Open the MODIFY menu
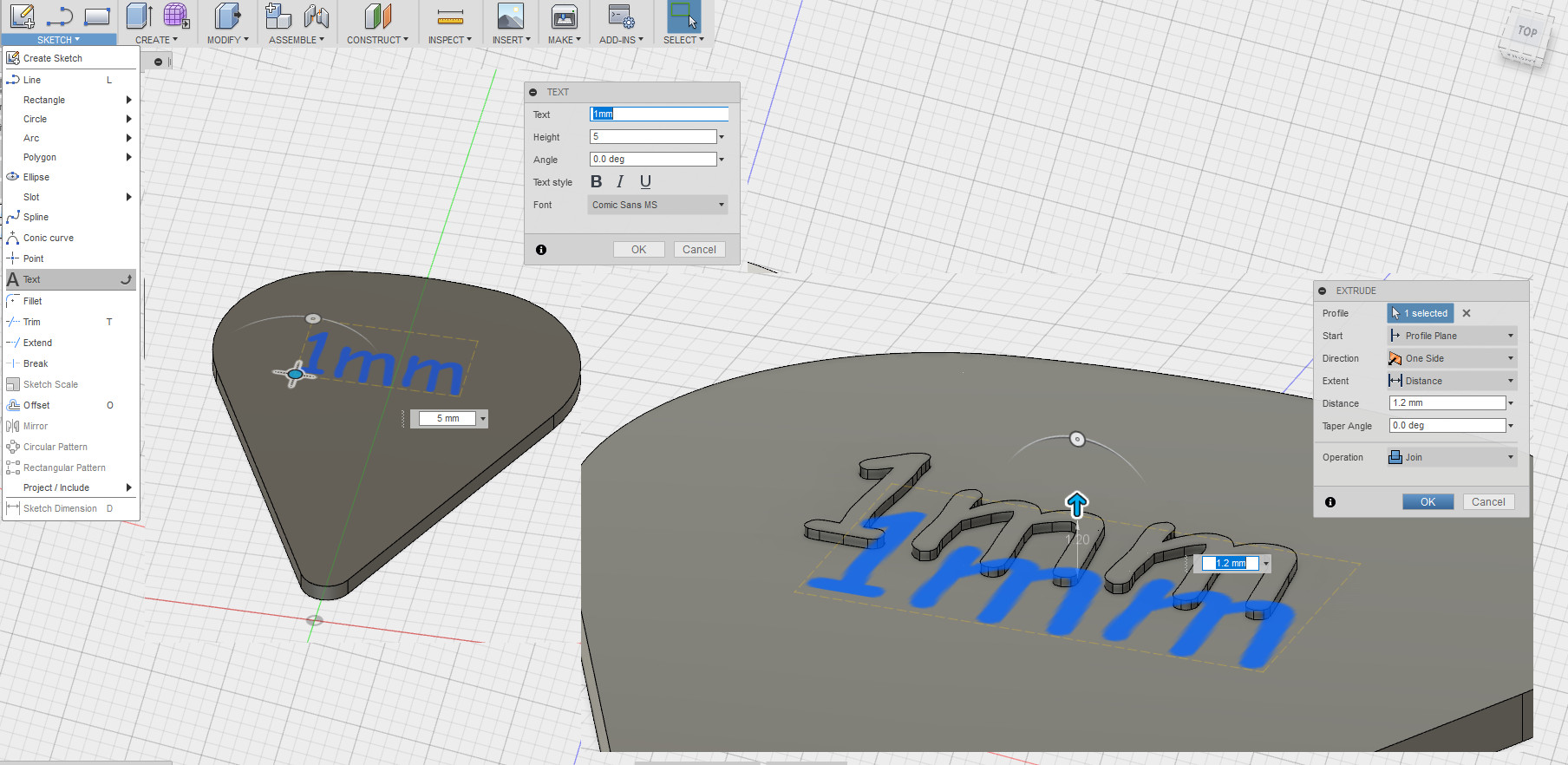This screenshot has width=1568, height=765. pos(227,40)
